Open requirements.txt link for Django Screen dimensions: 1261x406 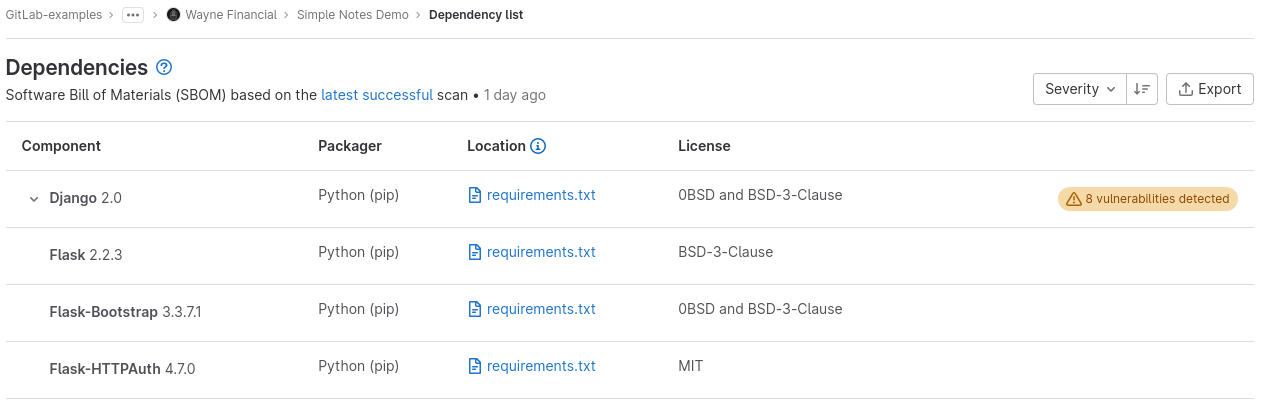[x=541, y=195]
